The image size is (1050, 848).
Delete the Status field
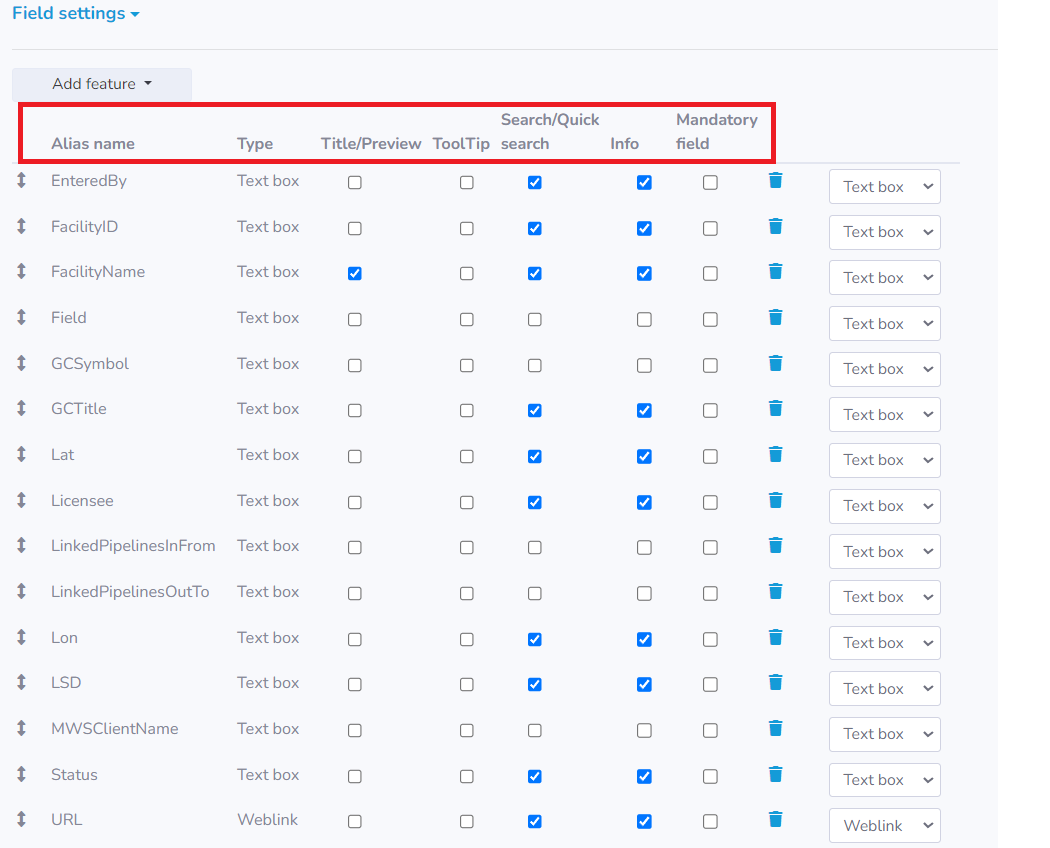pyautogui.click(x=775, y=774)
